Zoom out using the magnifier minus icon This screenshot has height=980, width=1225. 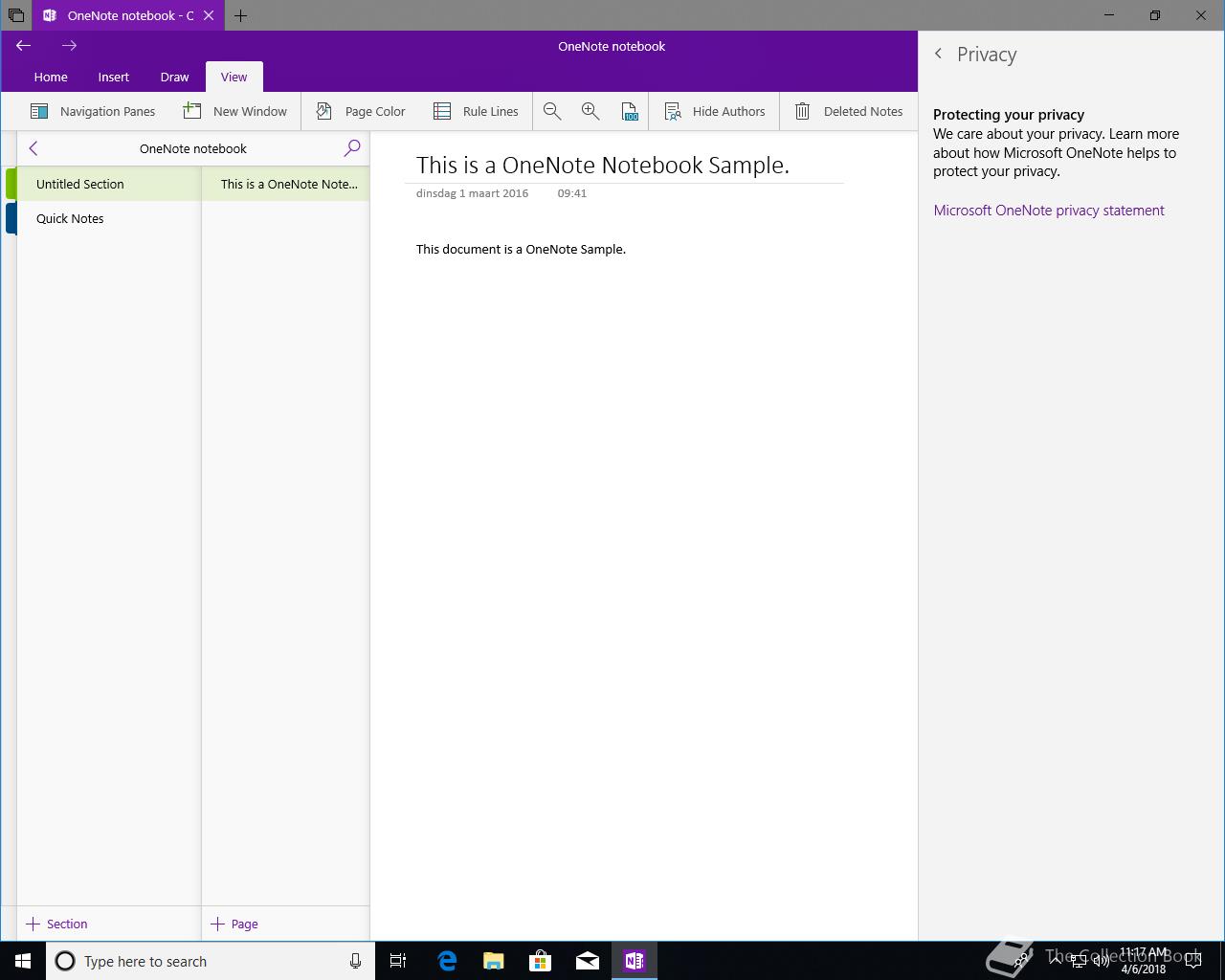tap(552, 111)
